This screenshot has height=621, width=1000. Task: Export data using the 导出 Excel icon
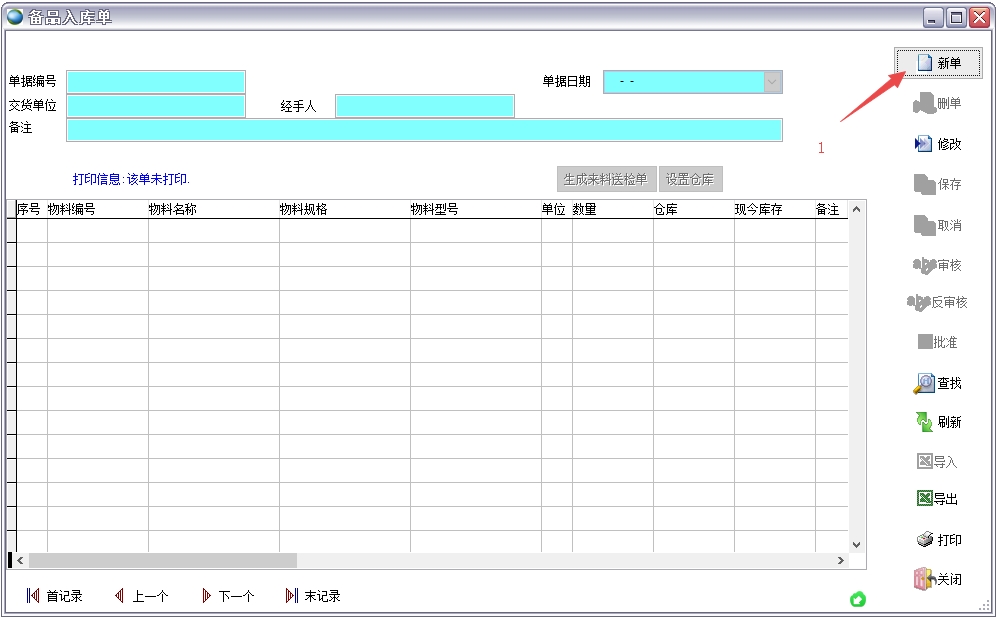(938, 498)
